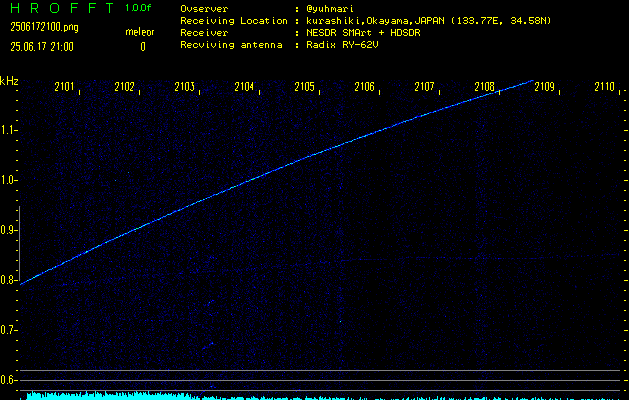Viewport: 629px width, 400px height.
Task: Click the Ovserver label
Action: click(x=204, y=9)
